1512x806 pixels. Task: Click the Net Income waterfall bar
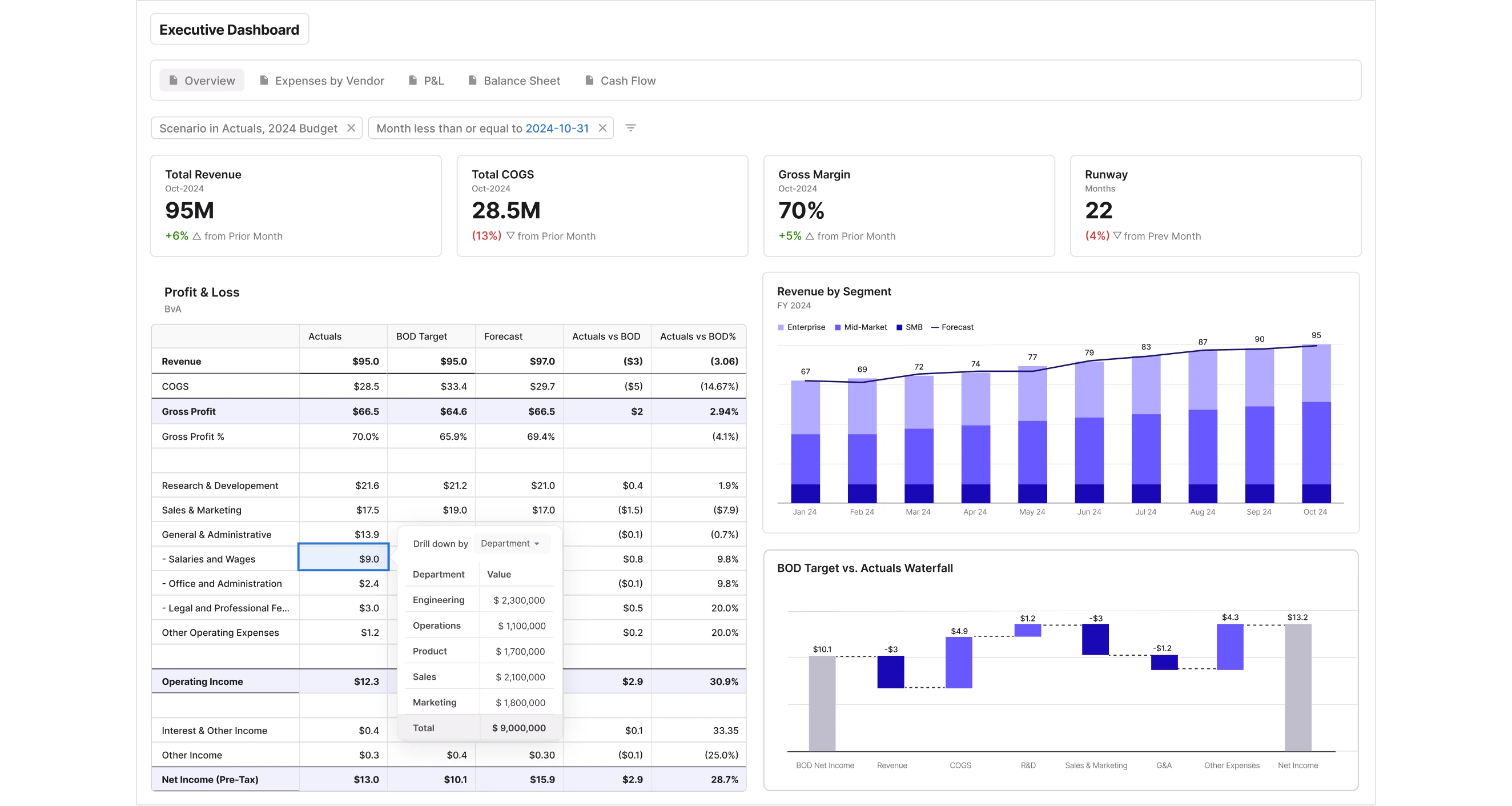pos(1298,687)
